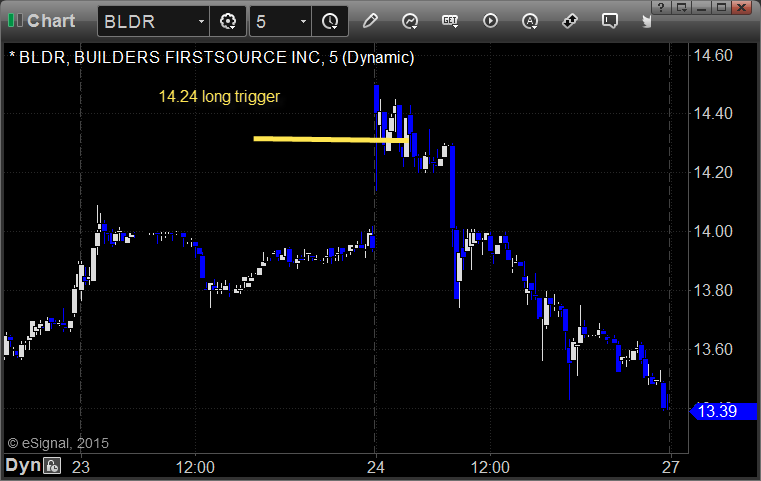Open the time template clock menu
This screenshot has height=481, width=761.
[330, 21]
